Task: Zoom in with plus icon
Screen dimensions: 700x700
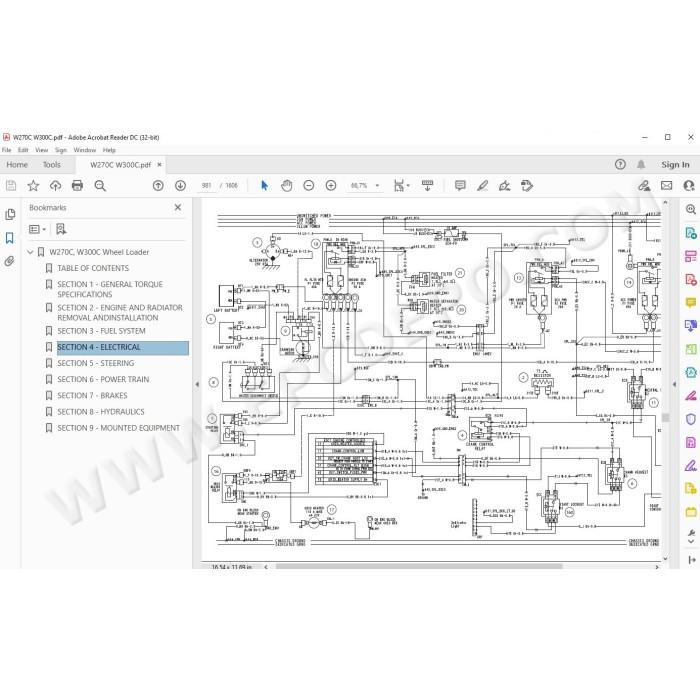Action: pos(331,185)
